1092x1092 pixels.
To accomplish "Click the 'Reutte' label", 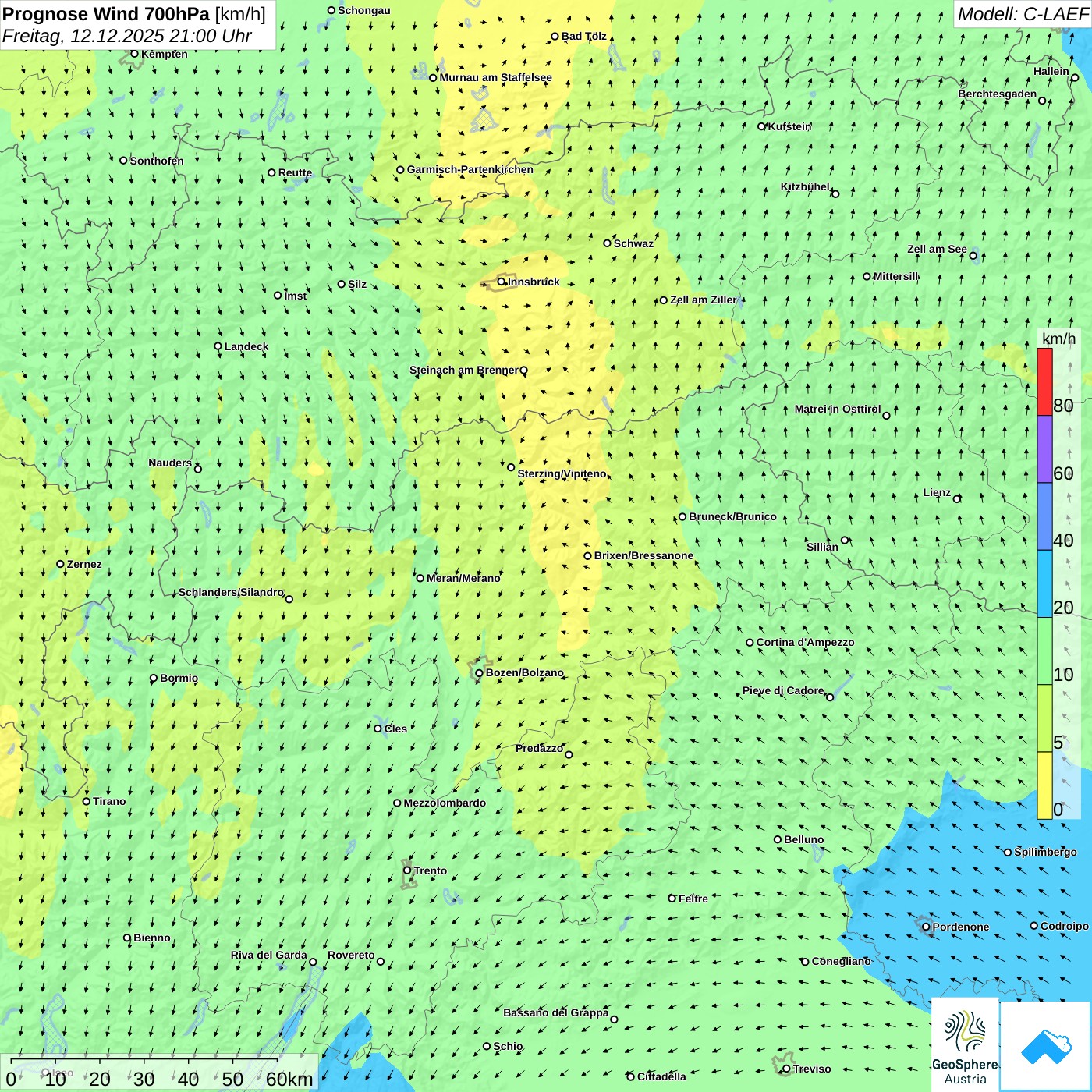I will 295,172.
